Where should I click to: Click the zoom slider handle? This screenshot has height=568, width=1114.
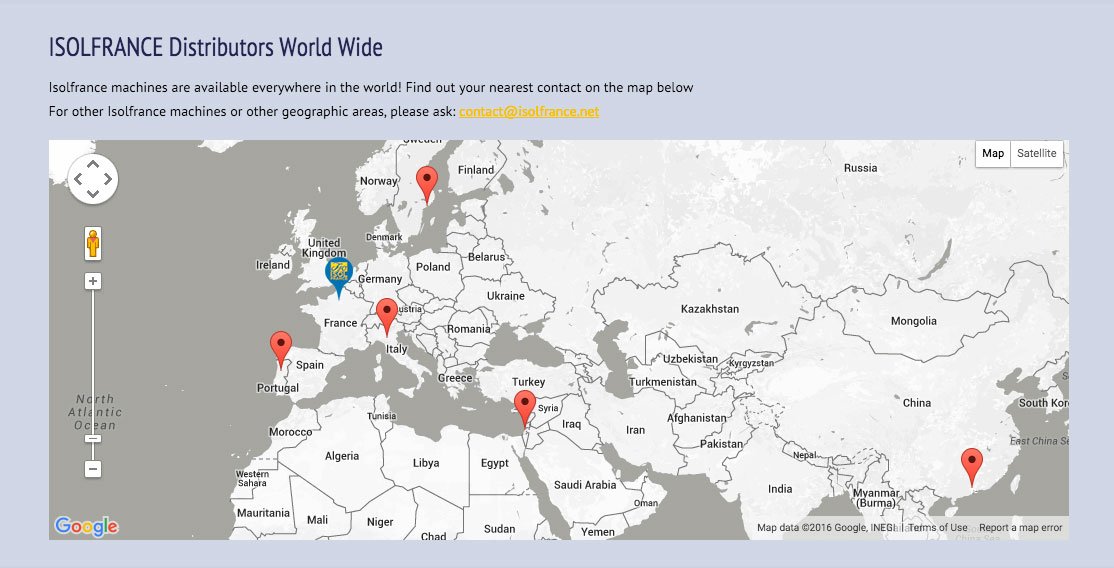click(x=93, y=438)
